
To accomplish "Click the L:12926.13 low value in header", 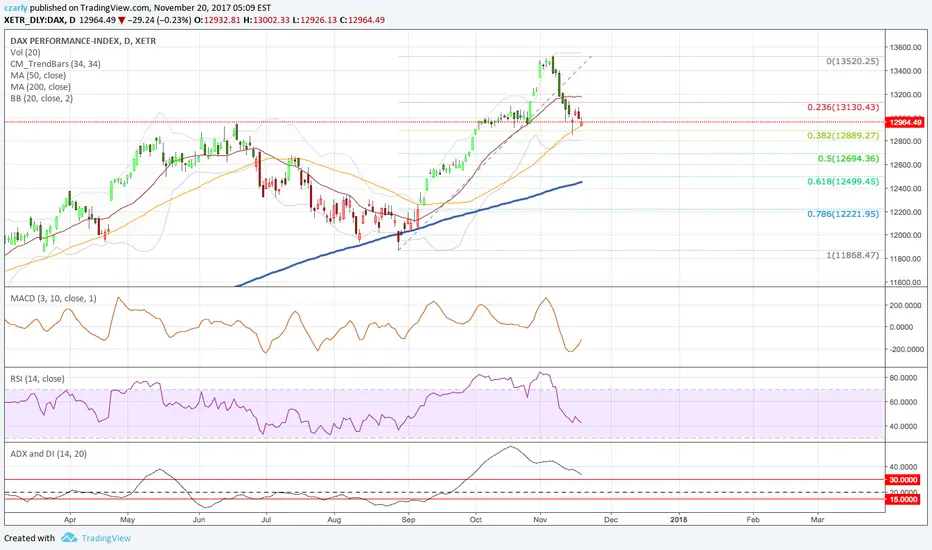I will [314, 20].
